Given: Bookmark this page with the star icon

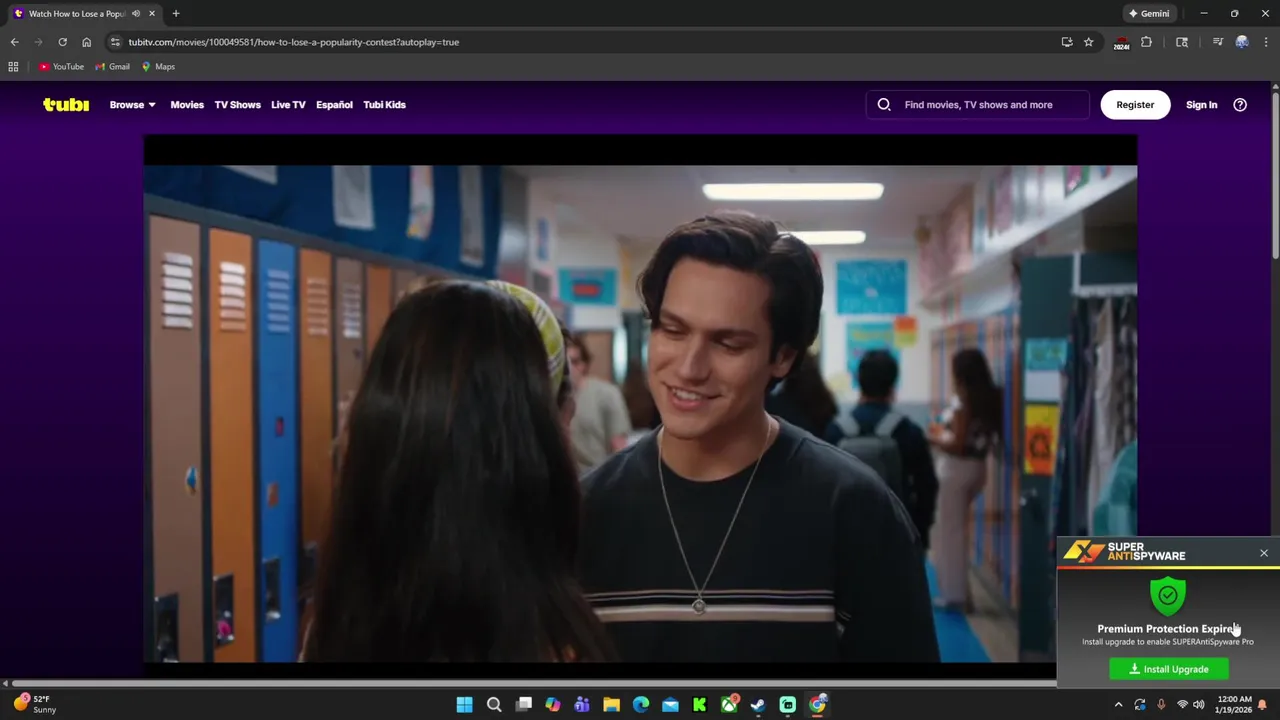Looking at the screenshot, I should coord(1089,42).
